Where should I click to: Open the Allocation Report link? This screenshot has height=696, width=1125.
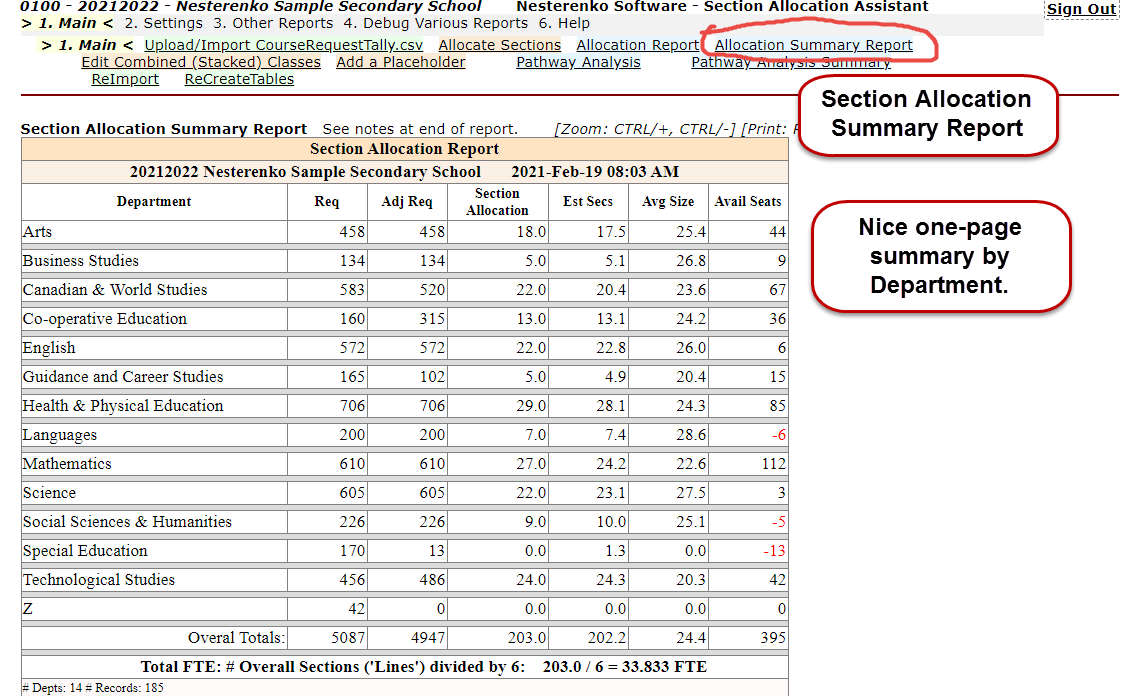pos(637,45)
